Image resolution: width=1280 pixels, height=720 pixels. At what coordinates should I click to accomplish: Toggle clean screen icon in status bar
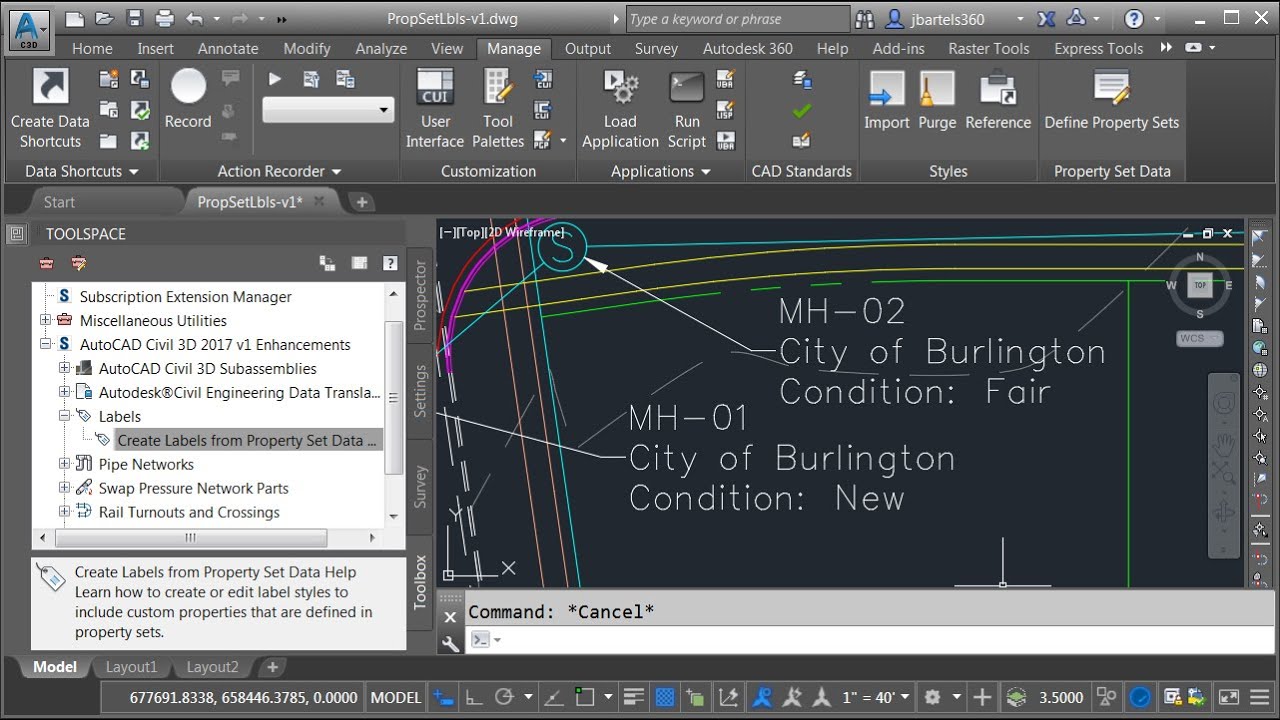[x=1229, y=697]
